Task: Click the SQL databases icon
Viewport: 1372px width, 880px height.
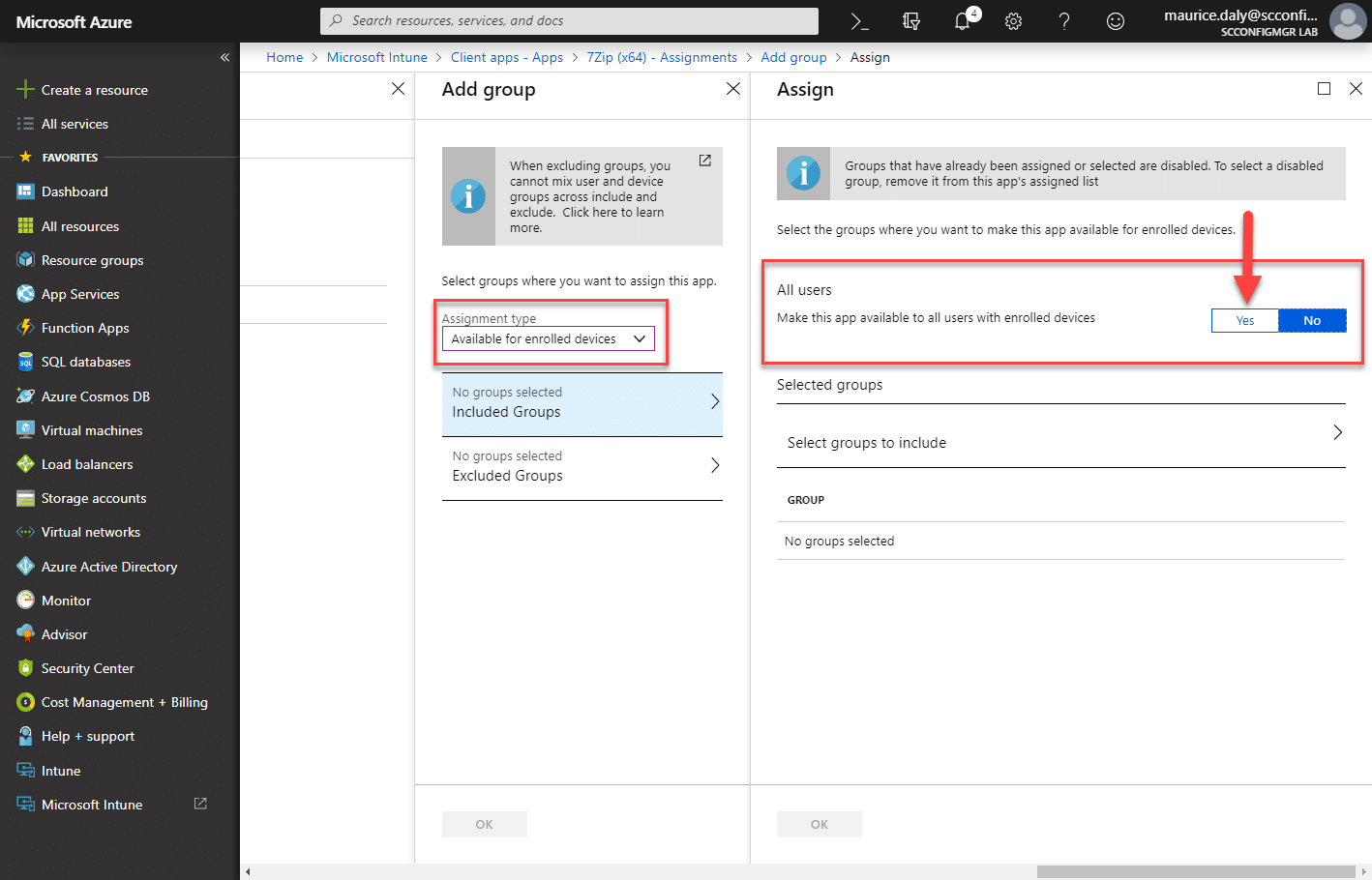Action: pyautogui.click(x=25, y=362)
